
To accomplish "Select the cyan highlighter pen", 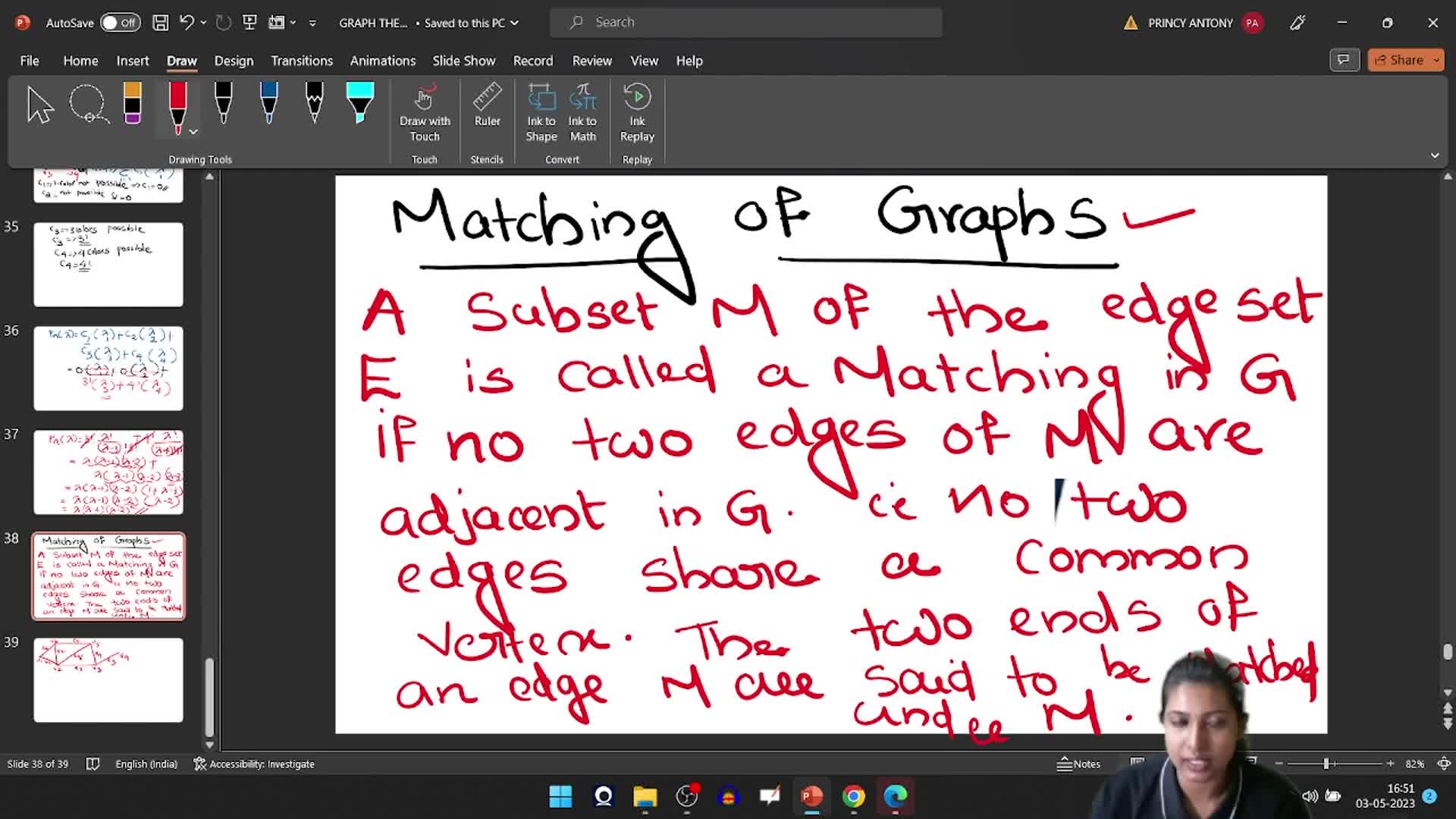I will pyautogui.click(x=359, y=103).
